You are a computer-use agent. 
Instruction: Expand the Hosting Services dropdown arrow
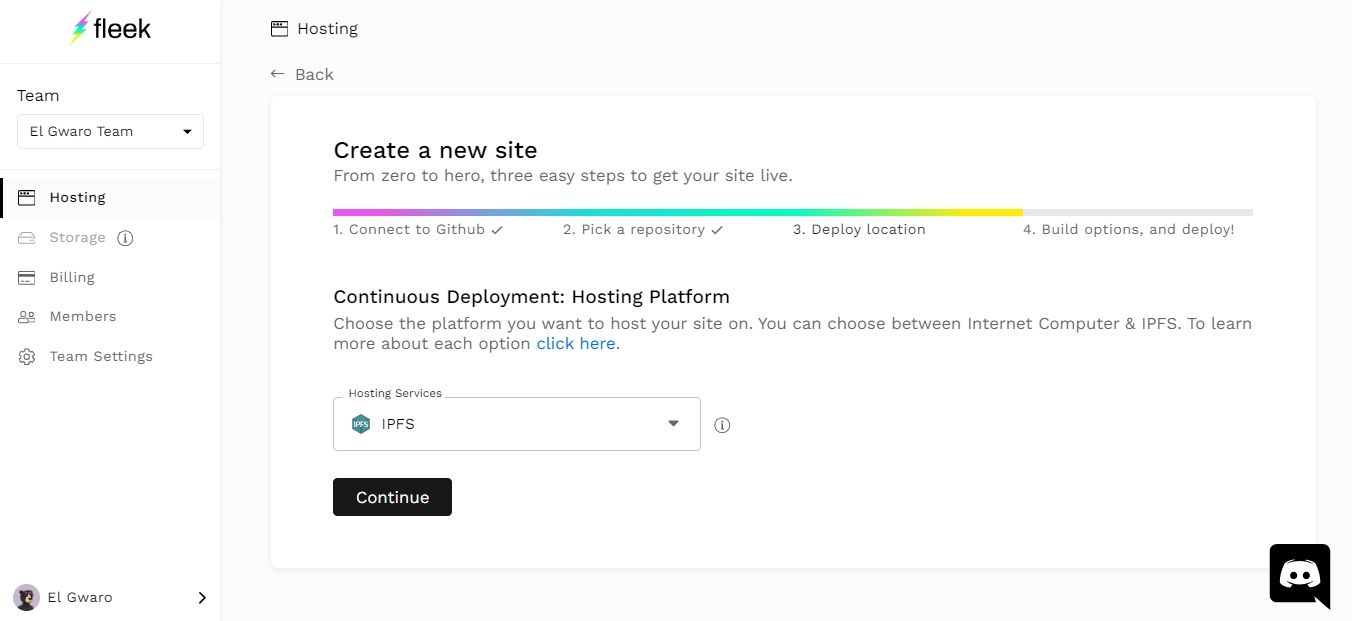[673, 424]
